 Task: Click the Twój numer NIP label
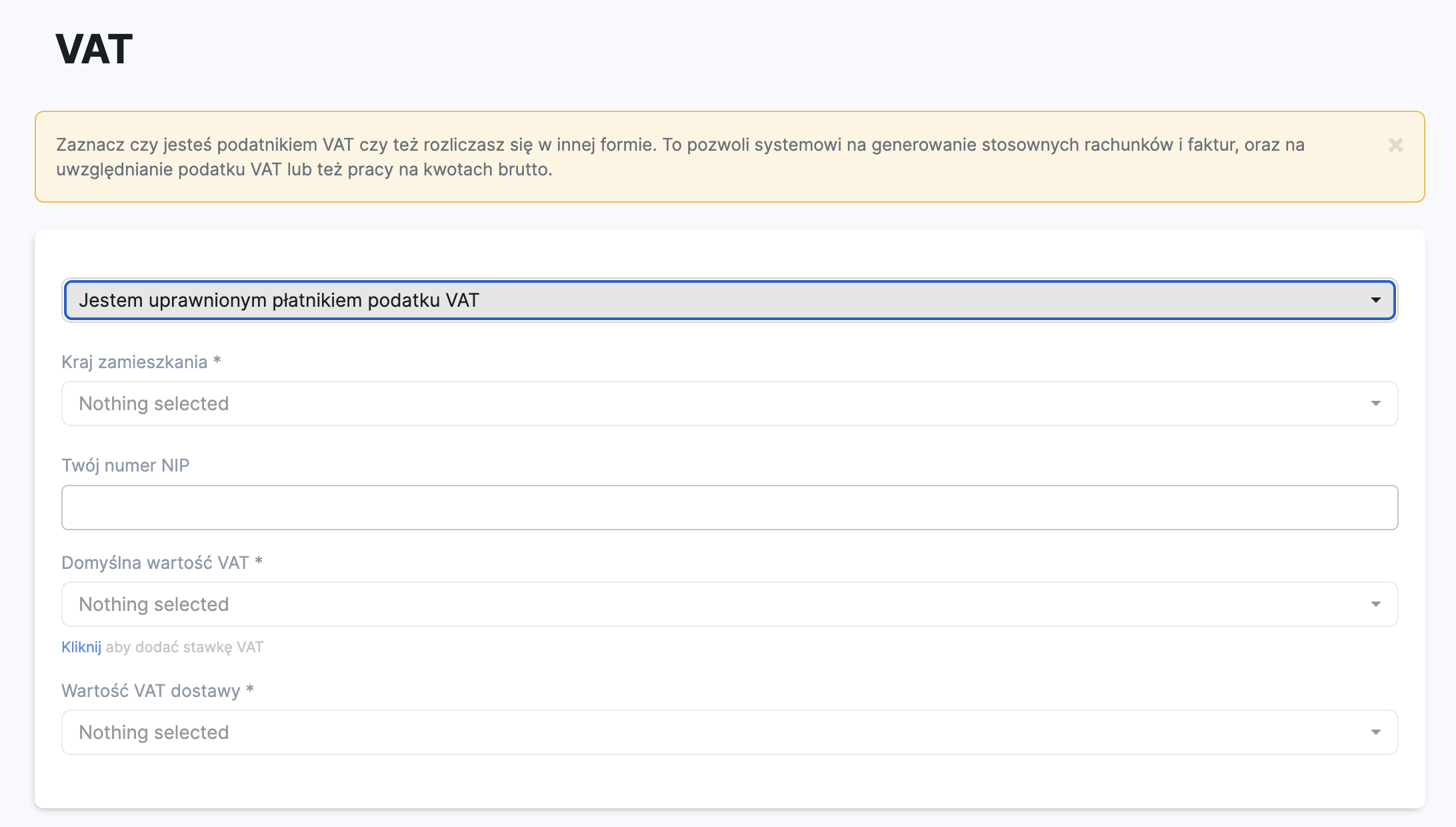click(x=125, y=466)
